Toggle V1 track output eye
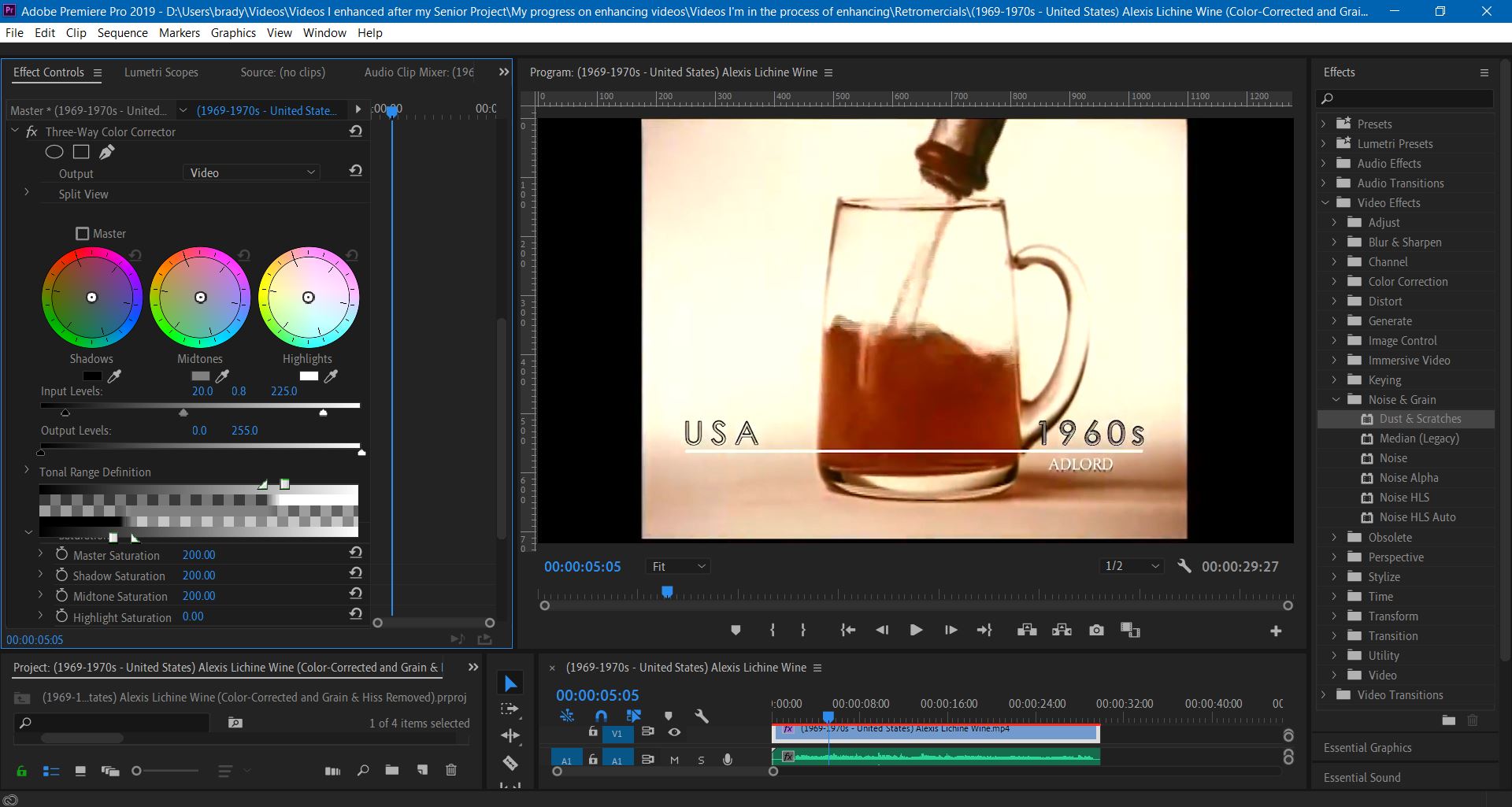 pyautogui.click(x=674, y=732)
